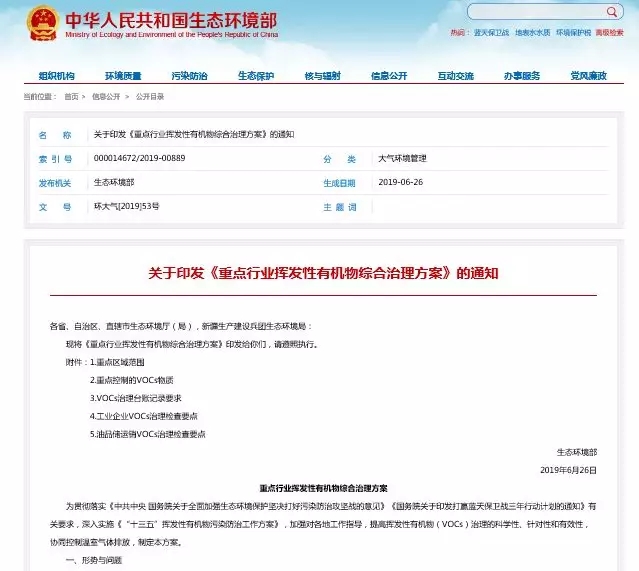Click the national emblem logo

(x=42, y=23)
